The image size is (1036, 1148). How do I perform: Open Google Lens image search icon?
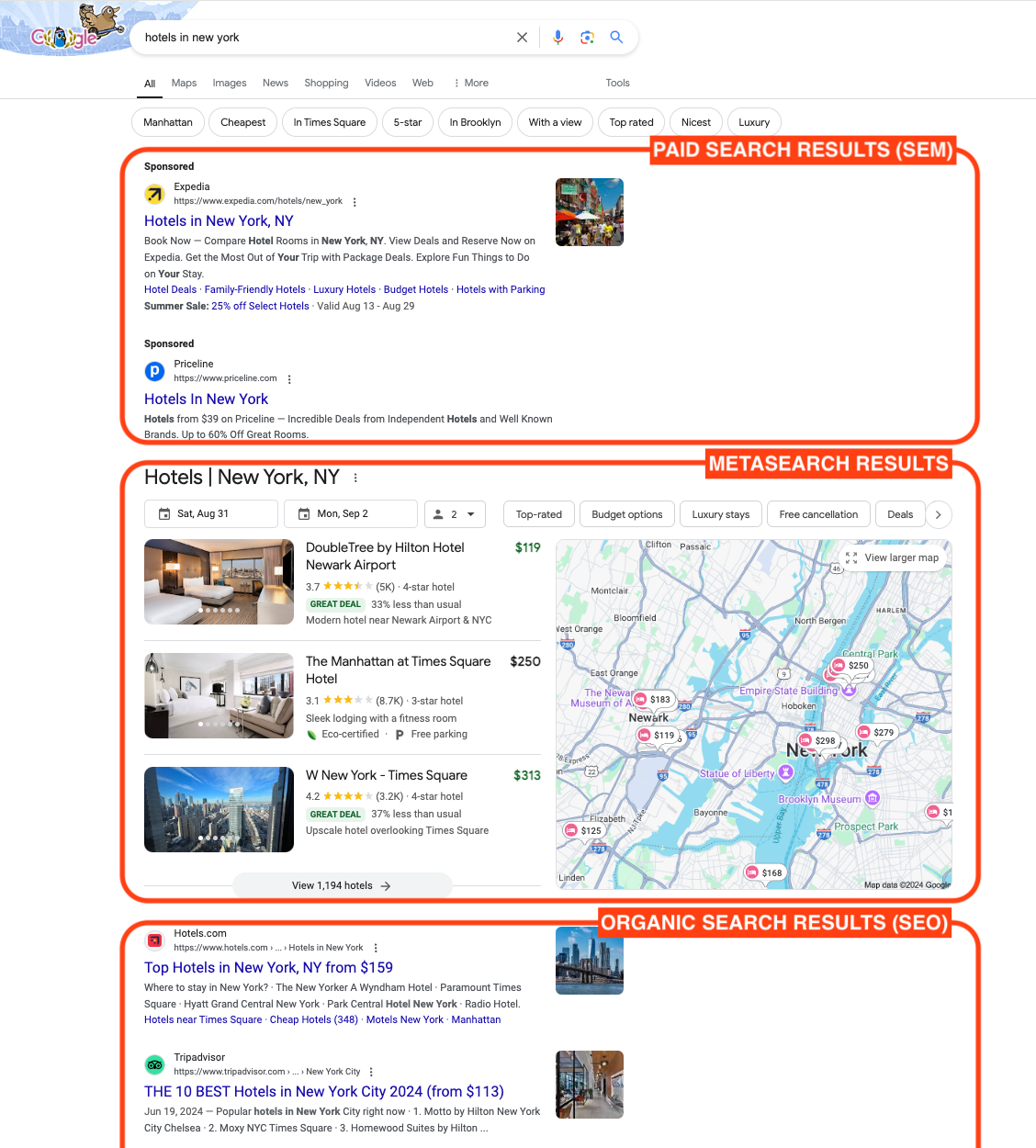click(x=587, y=38)
